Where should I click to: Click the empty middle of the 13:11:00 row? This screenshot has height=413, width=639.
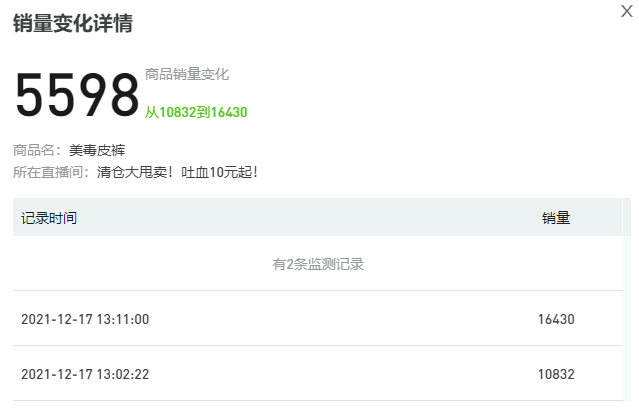[x=320, y=319]
